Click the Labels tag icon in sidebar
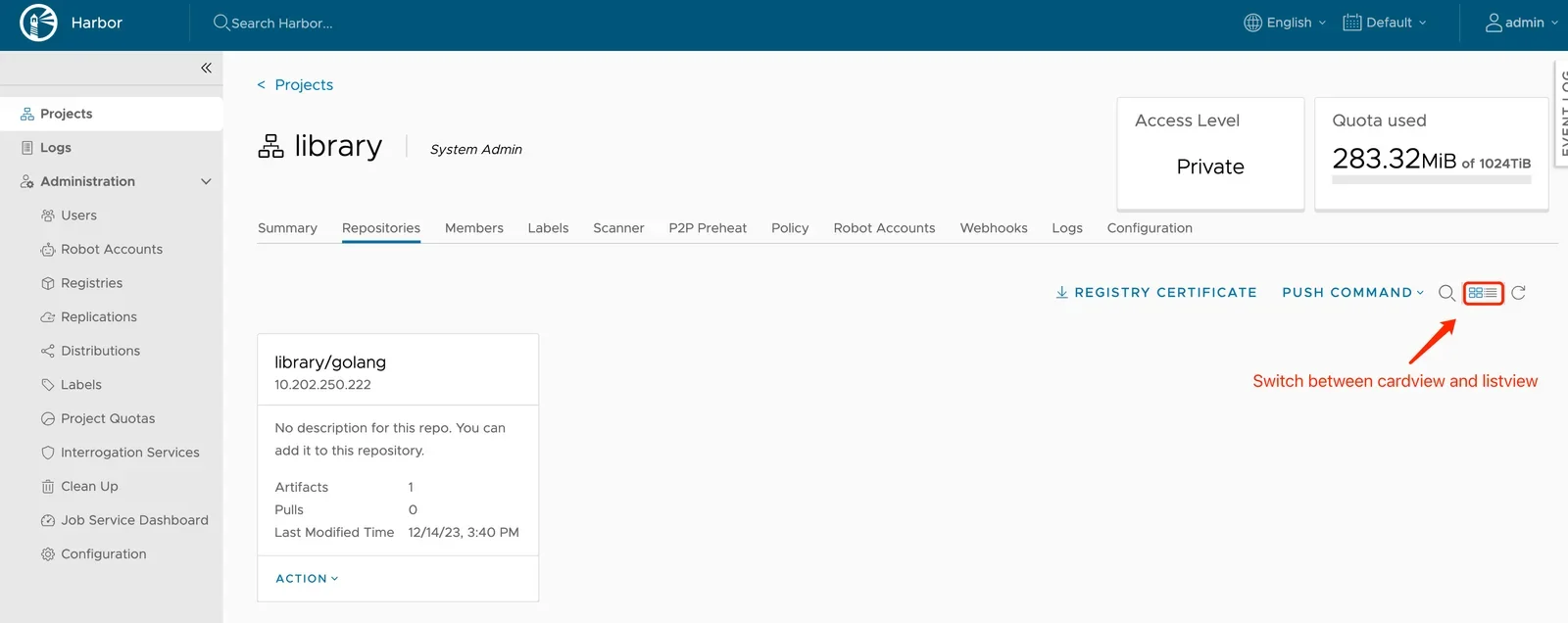 click(x=48, y=385)
